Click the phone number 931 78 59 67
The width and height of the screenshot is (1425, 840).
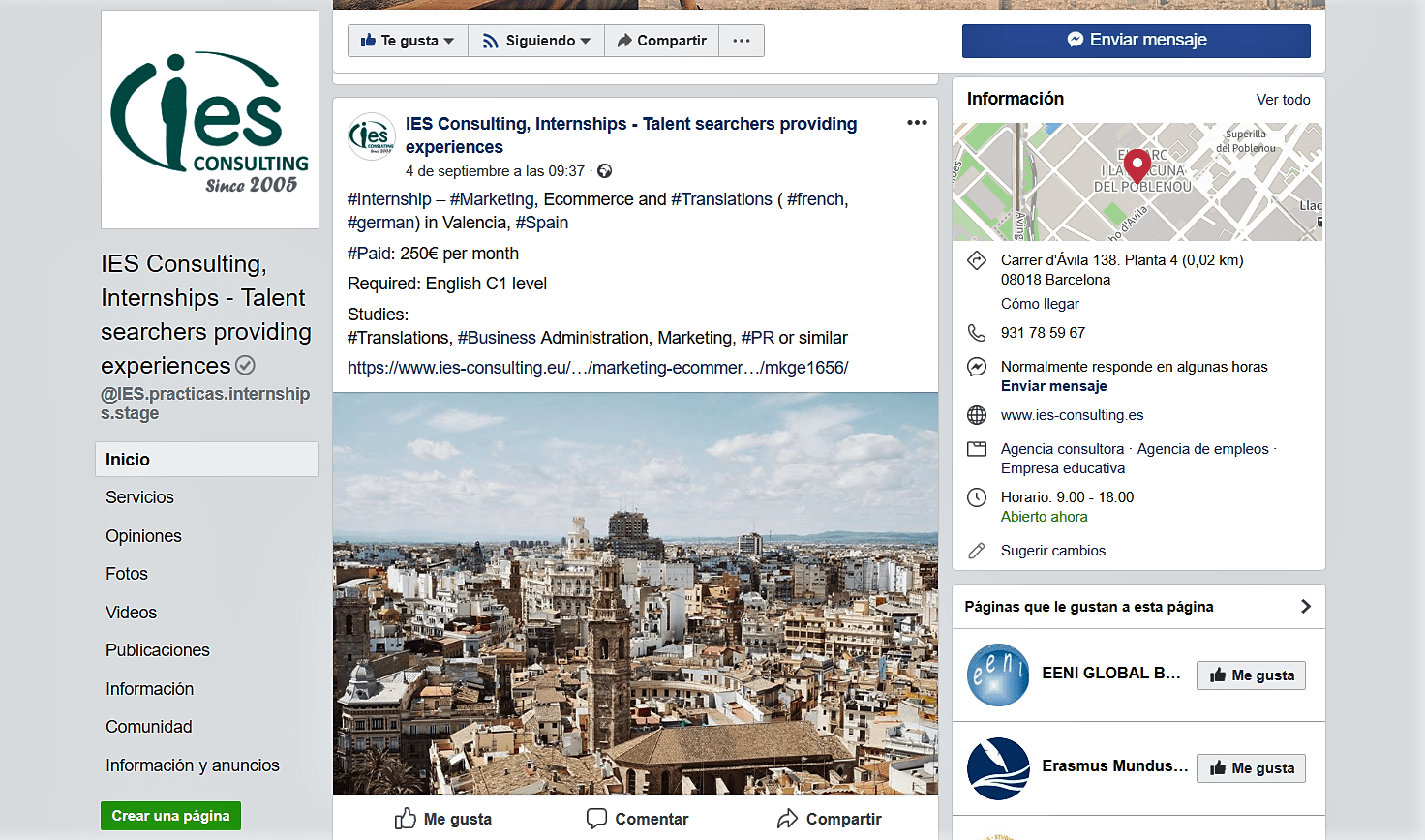[1043, 333]
